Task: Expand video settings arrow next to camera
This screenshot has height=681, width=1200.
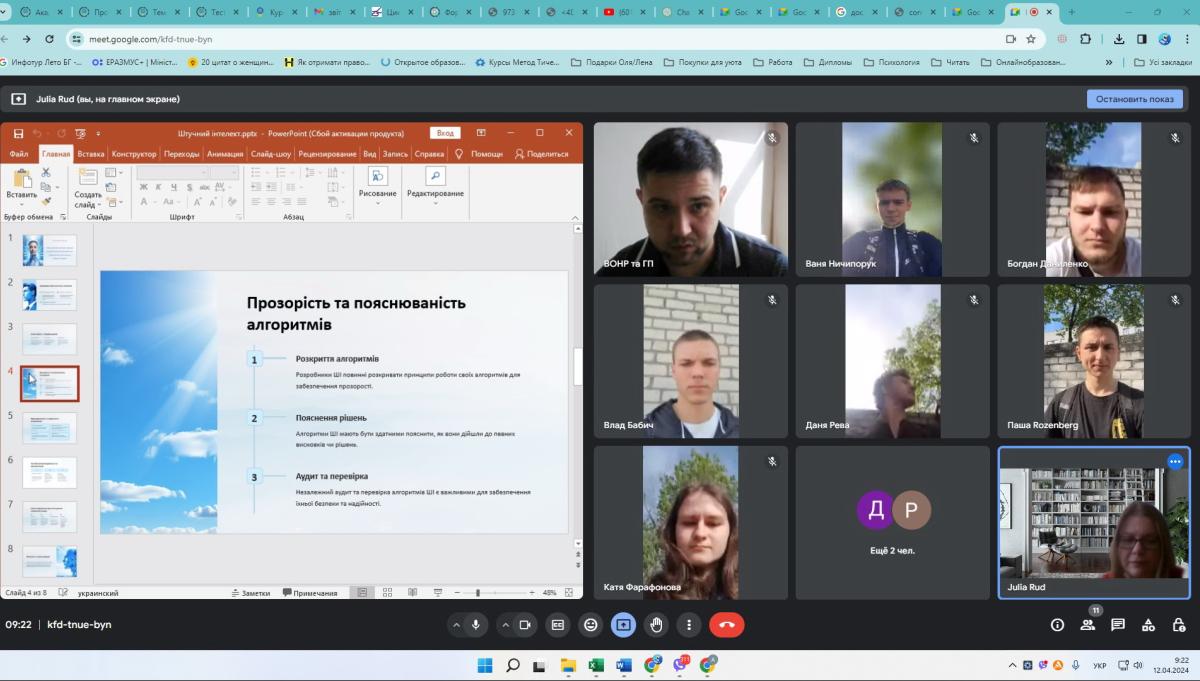Action: 504,625
